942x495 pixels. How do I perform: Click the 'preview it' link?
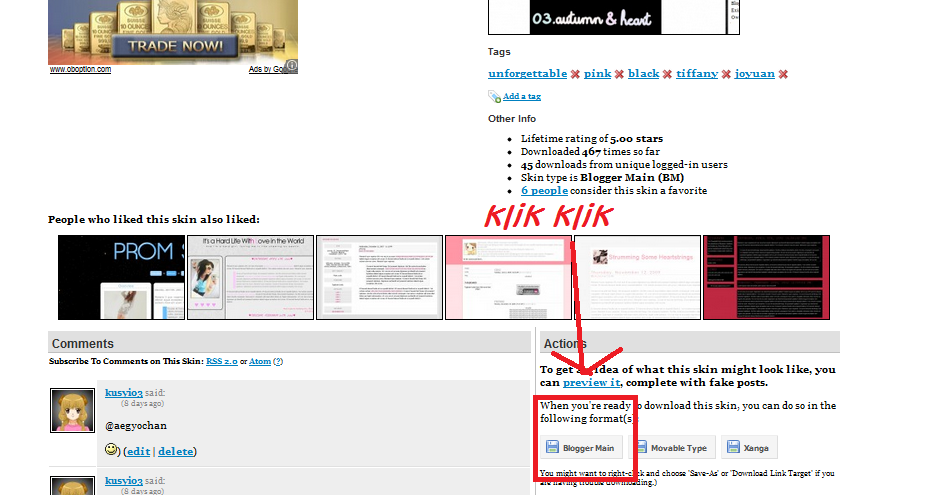591,382
